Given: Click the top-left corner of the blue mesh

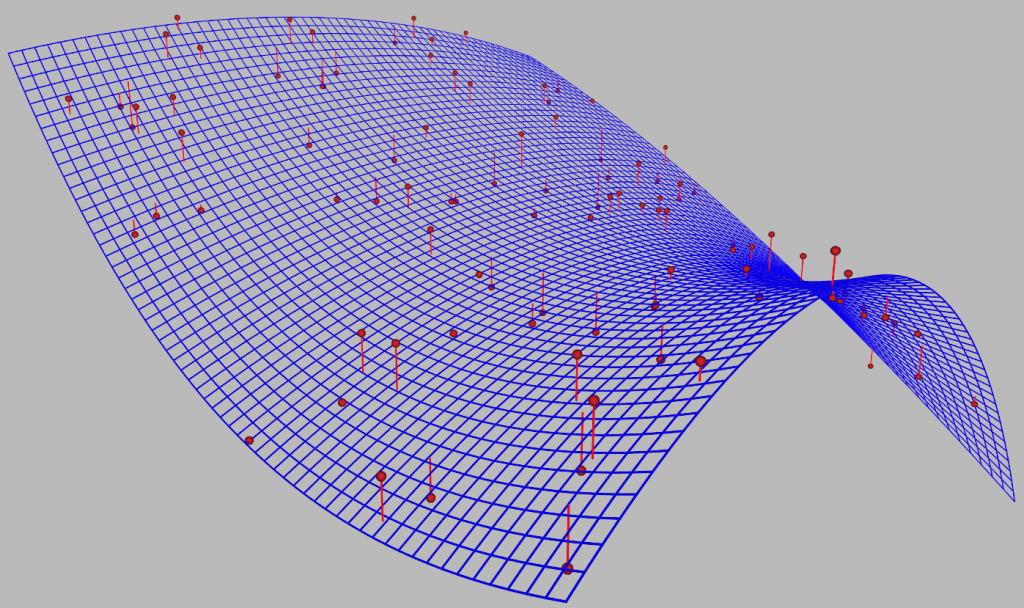Looking at the screenshot, I should [x=9, y=52].
